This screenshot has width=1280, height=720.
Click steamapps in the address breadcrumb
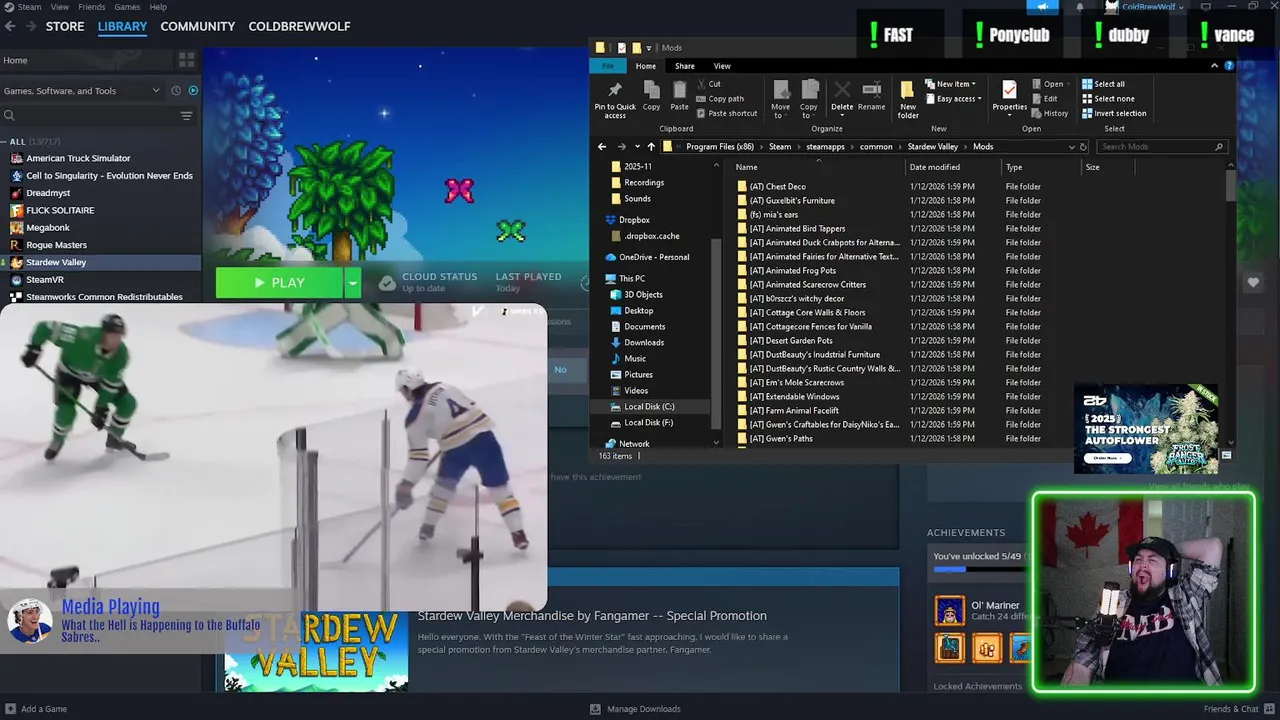(x=826, y=147)
